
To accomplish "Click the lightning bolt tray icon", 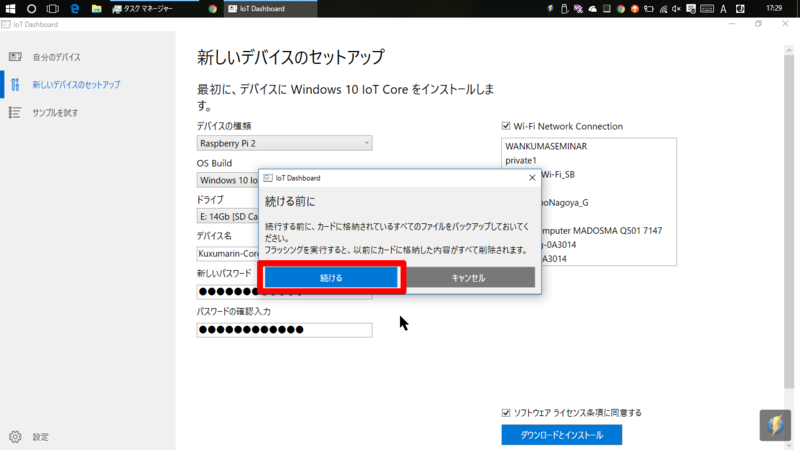I will [x=549, y=8].
